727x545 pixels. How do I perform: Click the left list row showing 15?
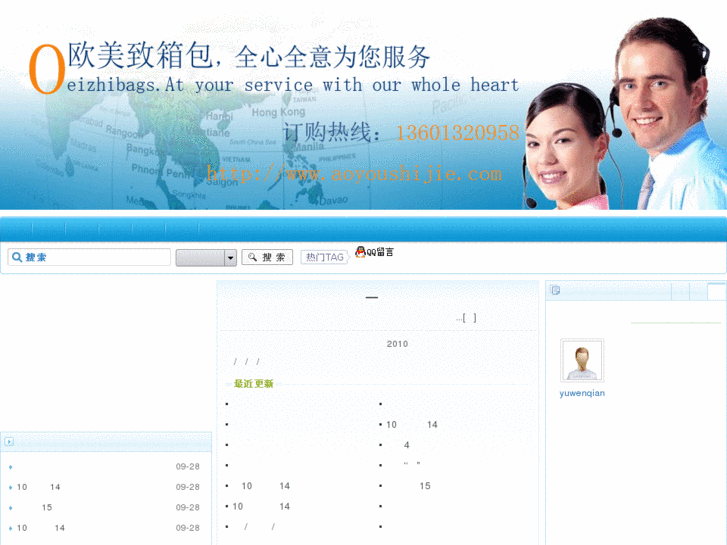[x=105, y=507]
